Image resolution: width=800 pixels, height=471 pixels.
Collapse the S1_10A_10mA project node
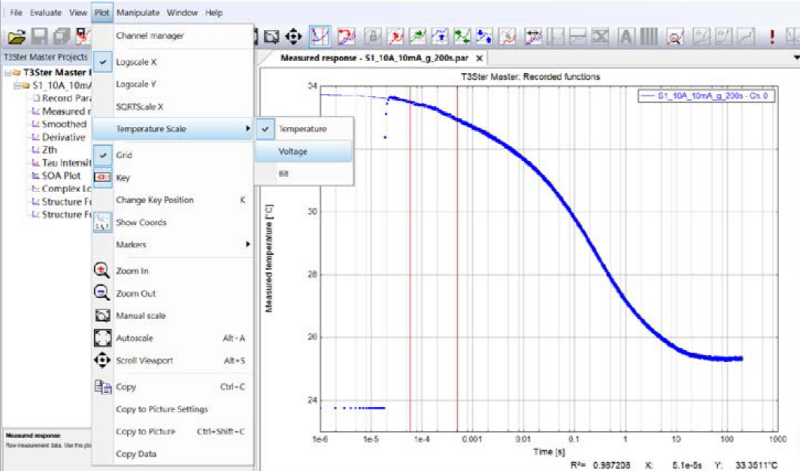coord(16,86)
